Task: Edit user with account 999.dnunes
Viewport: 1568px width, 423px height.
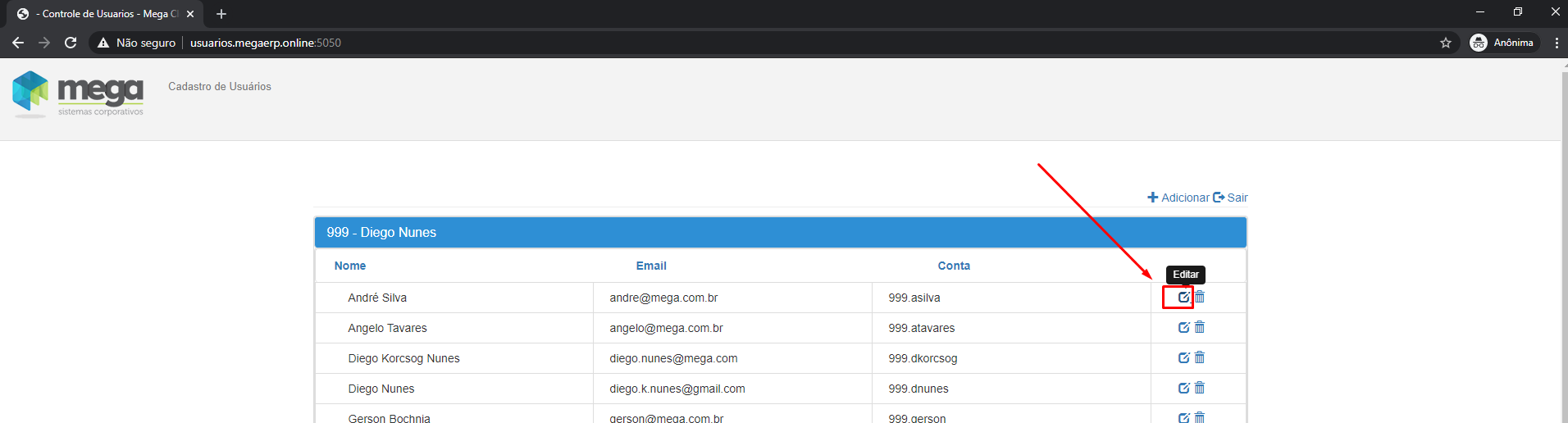Action: tap(1183, 388)
